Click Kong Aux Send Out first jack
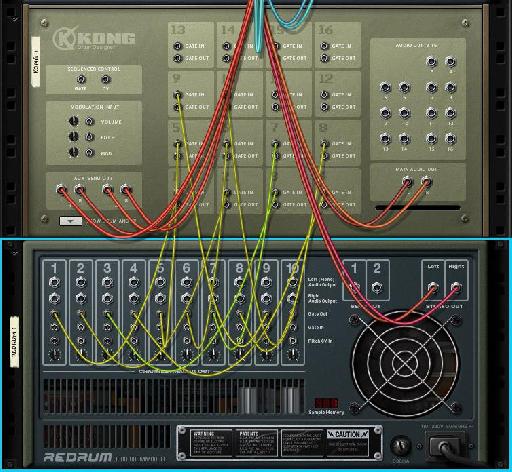Image resolution: width=512 pixels, height=472 pixels. 61,190
